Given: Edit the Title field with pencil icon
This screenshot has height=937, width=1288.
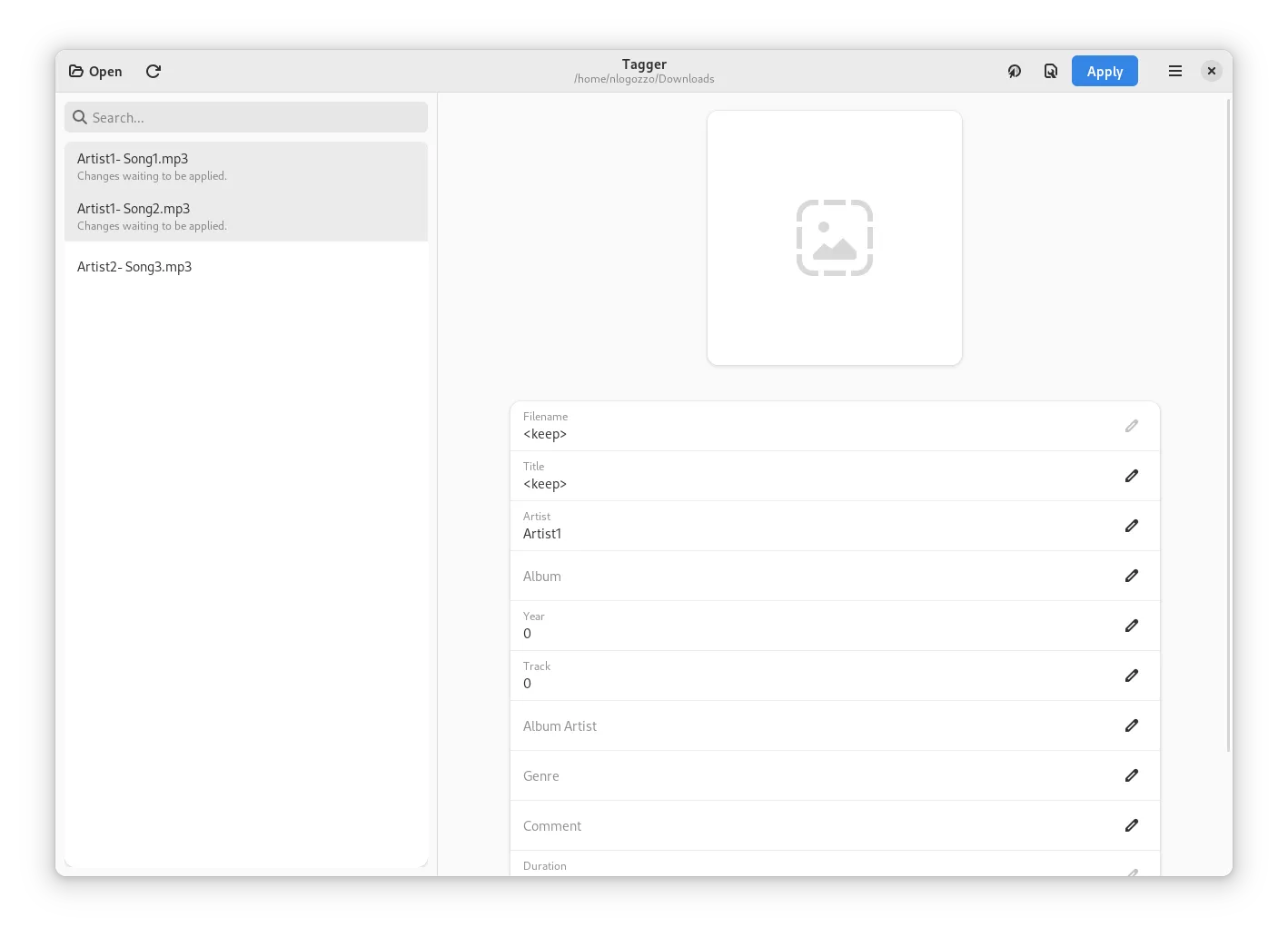Looking at the screenshot, I should 1131,476.
